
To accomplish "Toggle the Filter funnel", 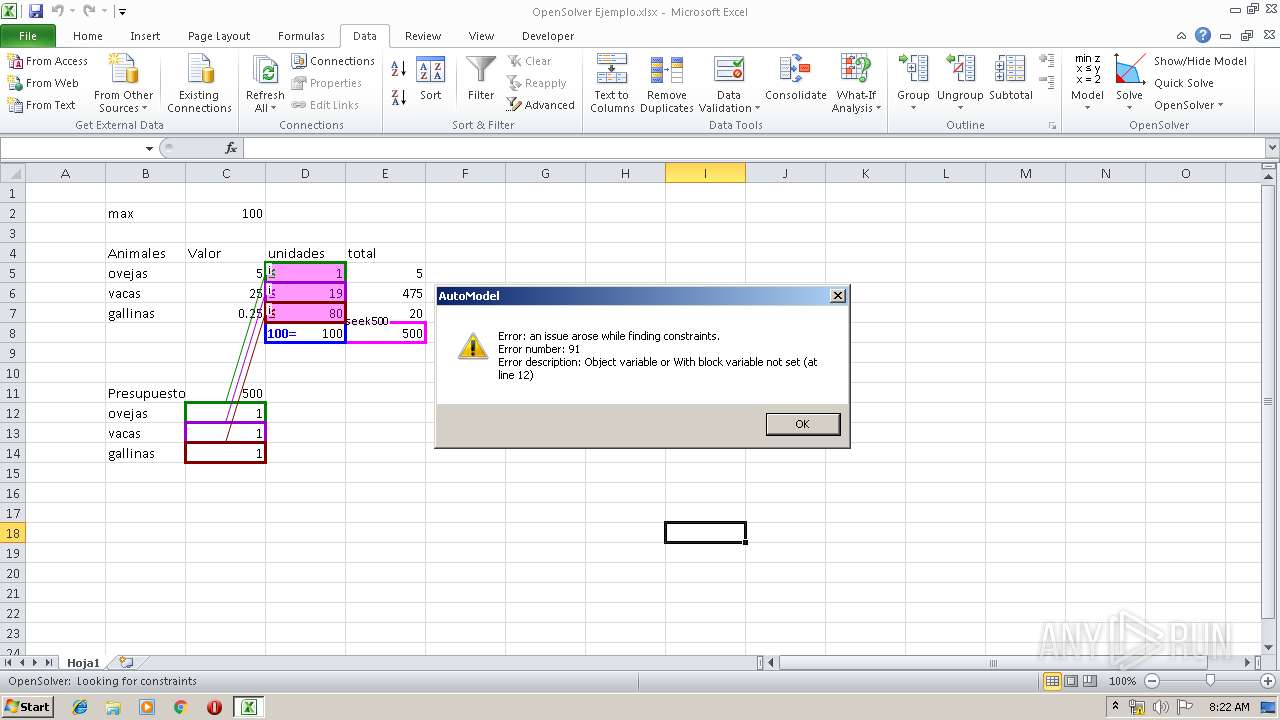I will tap(481, 80).
